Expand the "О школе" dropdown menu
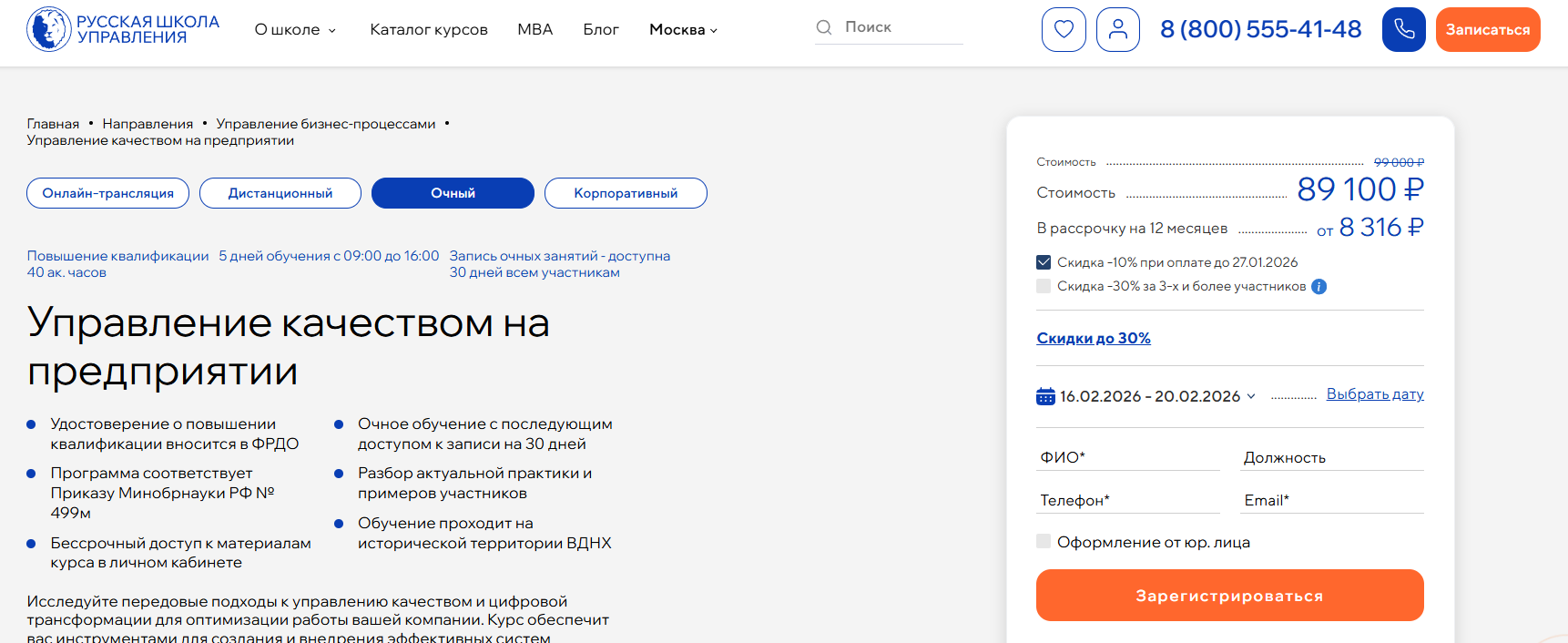This screenshot has height=643, width=1568. click(295, 30)
